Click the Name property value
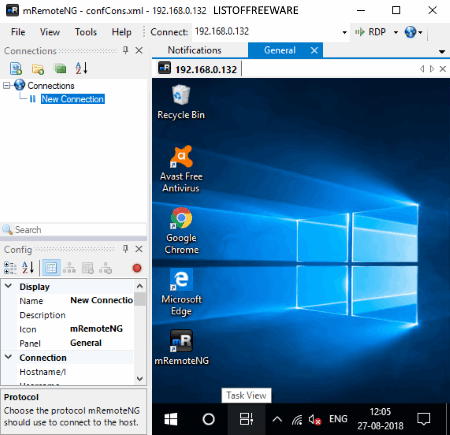 101,300
